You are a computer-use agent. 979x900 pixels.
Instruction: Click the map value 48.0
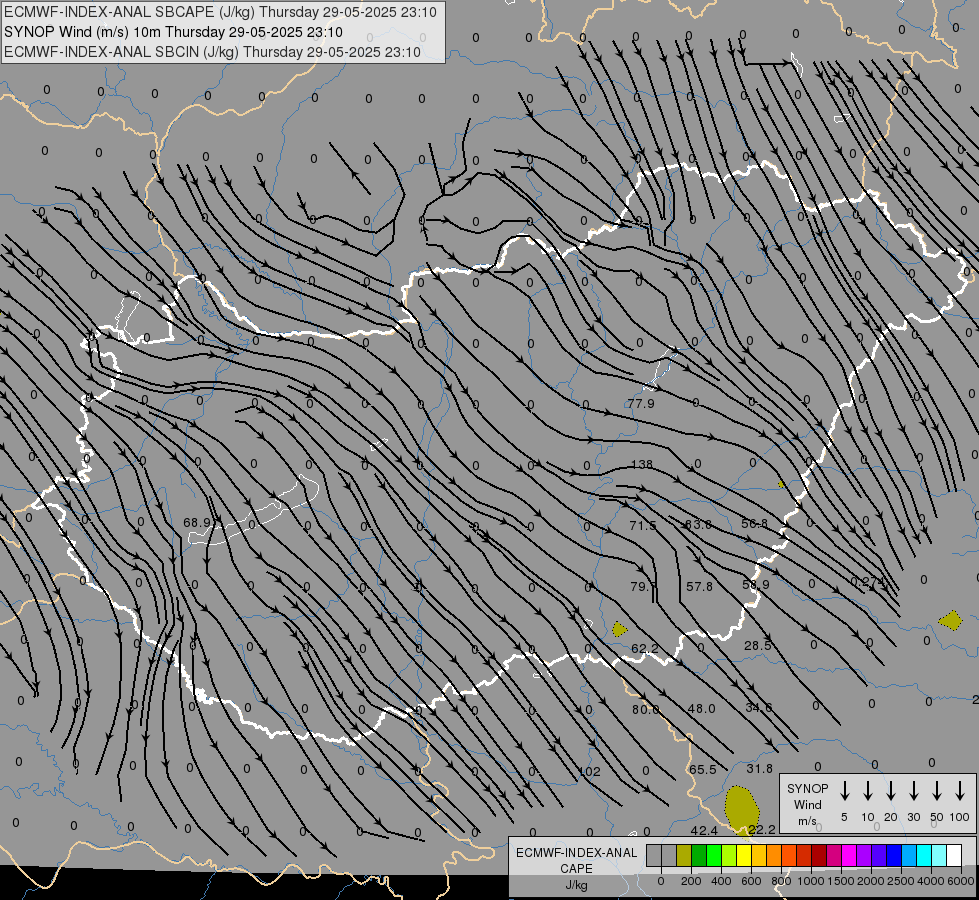(701, 708)
